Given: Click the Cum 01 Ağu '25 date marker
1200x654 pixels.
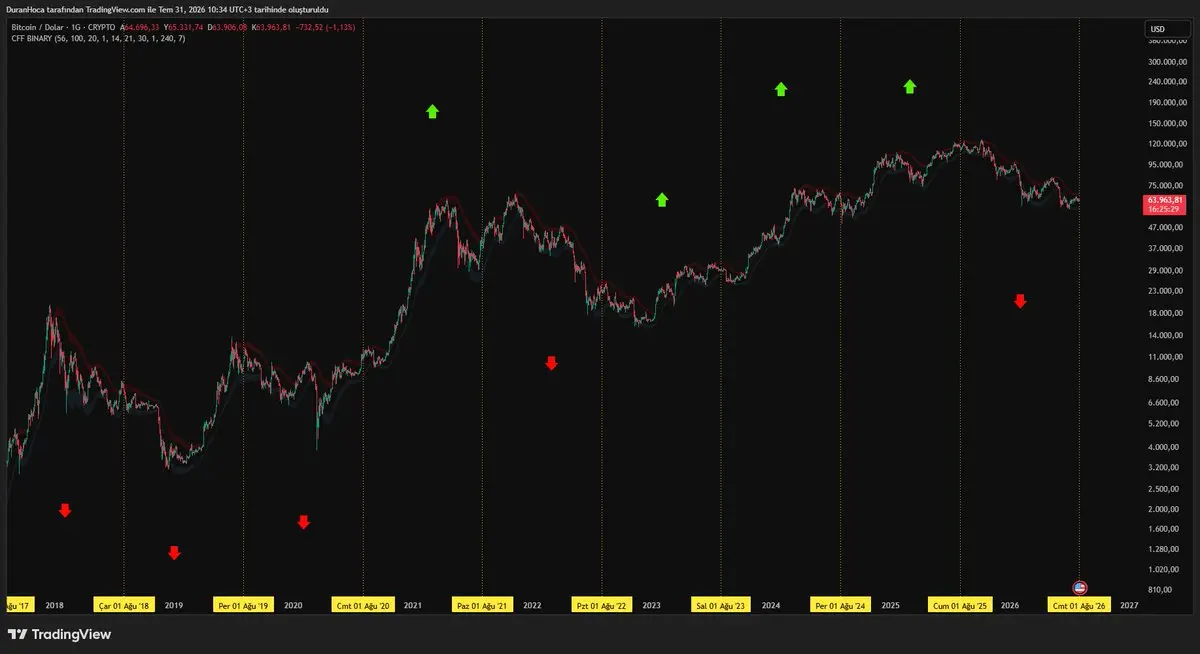Looking at the screenshot, I should (960, 605).
